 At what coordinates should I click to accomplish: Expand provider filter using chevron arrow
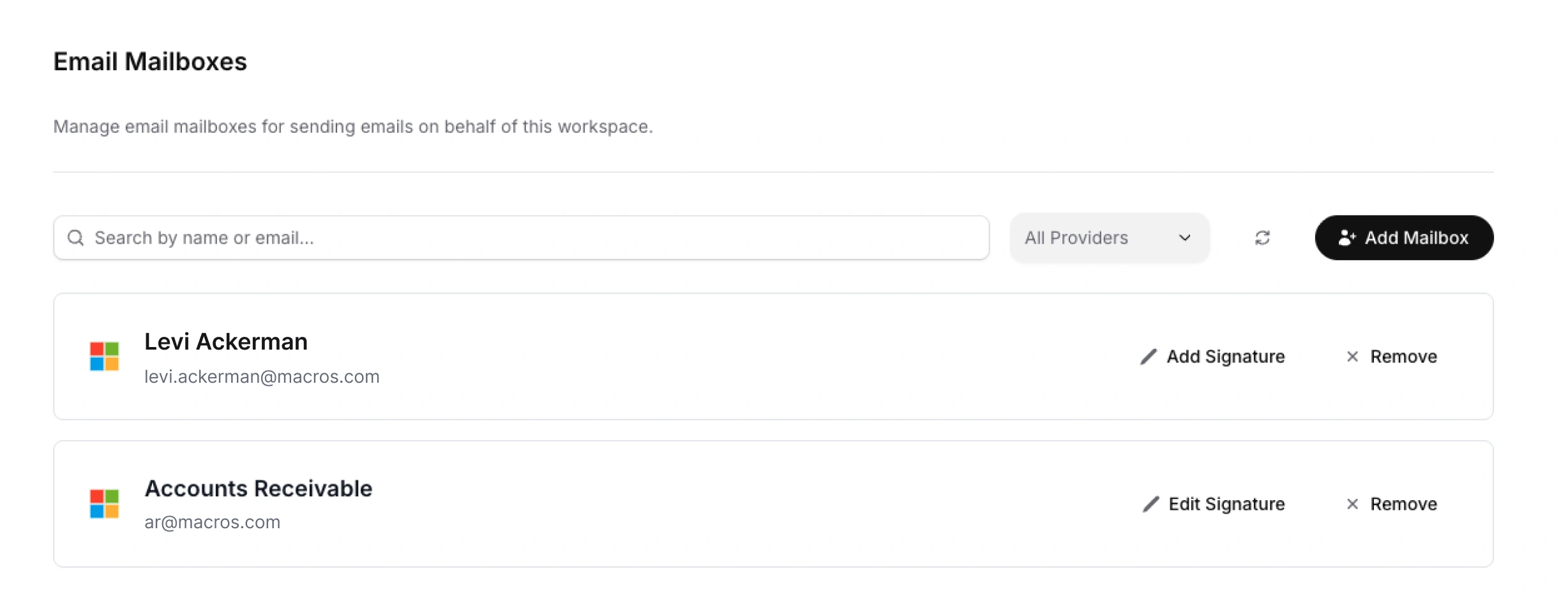(x=1185, y=238)
